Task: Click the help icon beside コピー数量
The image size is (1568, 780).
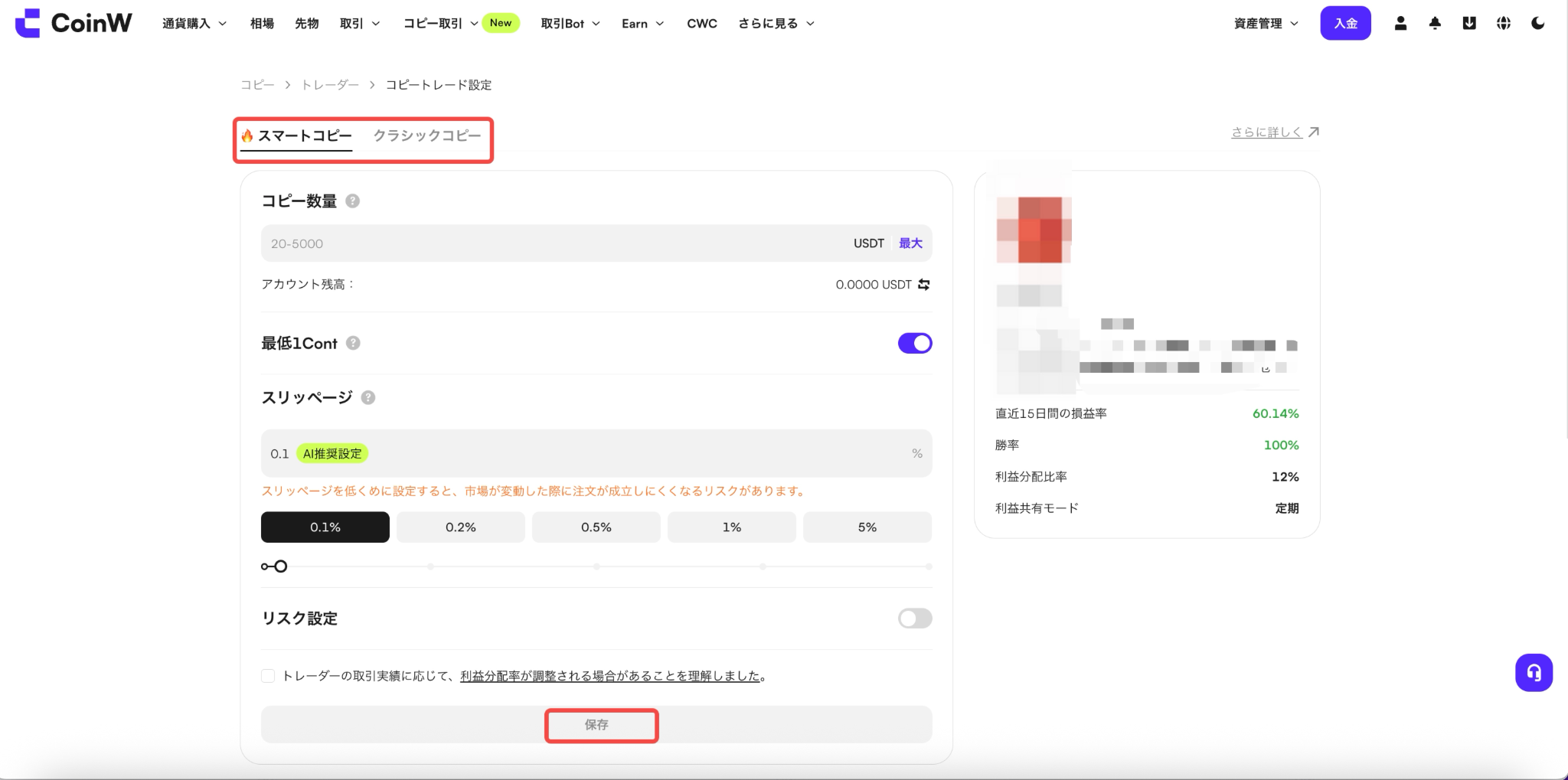Action: [352, 201]
